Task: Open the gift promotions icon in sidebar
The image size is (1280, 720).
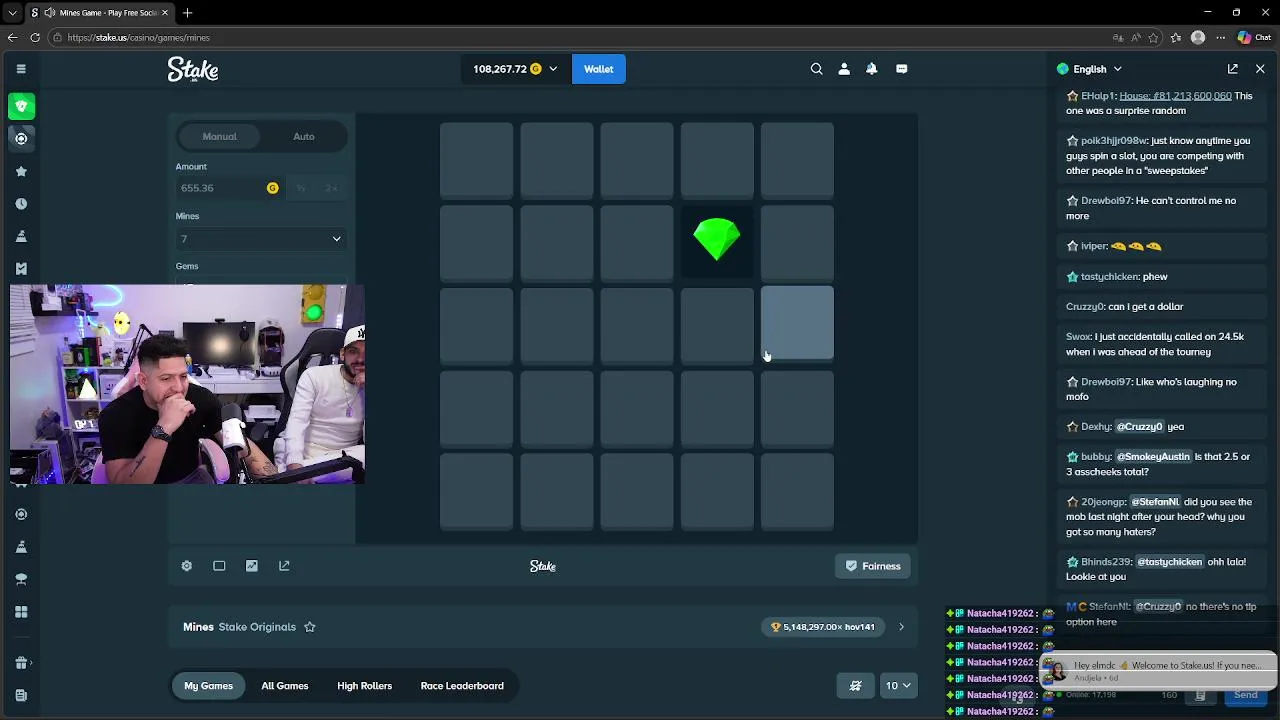Action: tap(21, 662)
